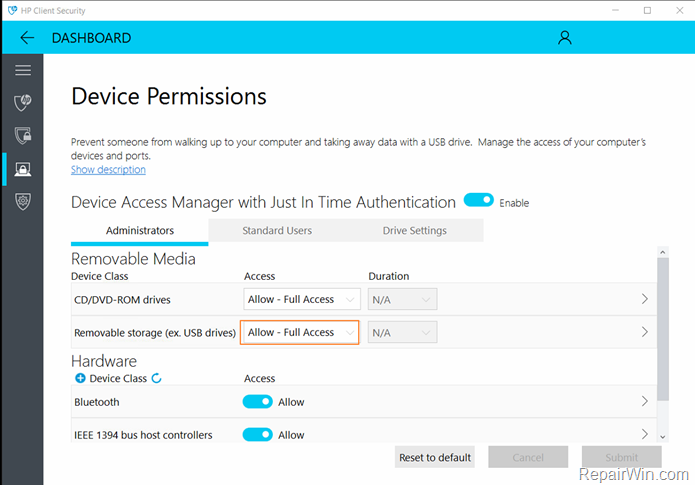This screenshot has width=695, height=485.
Task: Click the plus icon beside Device Class
Action: coord(80,379)
